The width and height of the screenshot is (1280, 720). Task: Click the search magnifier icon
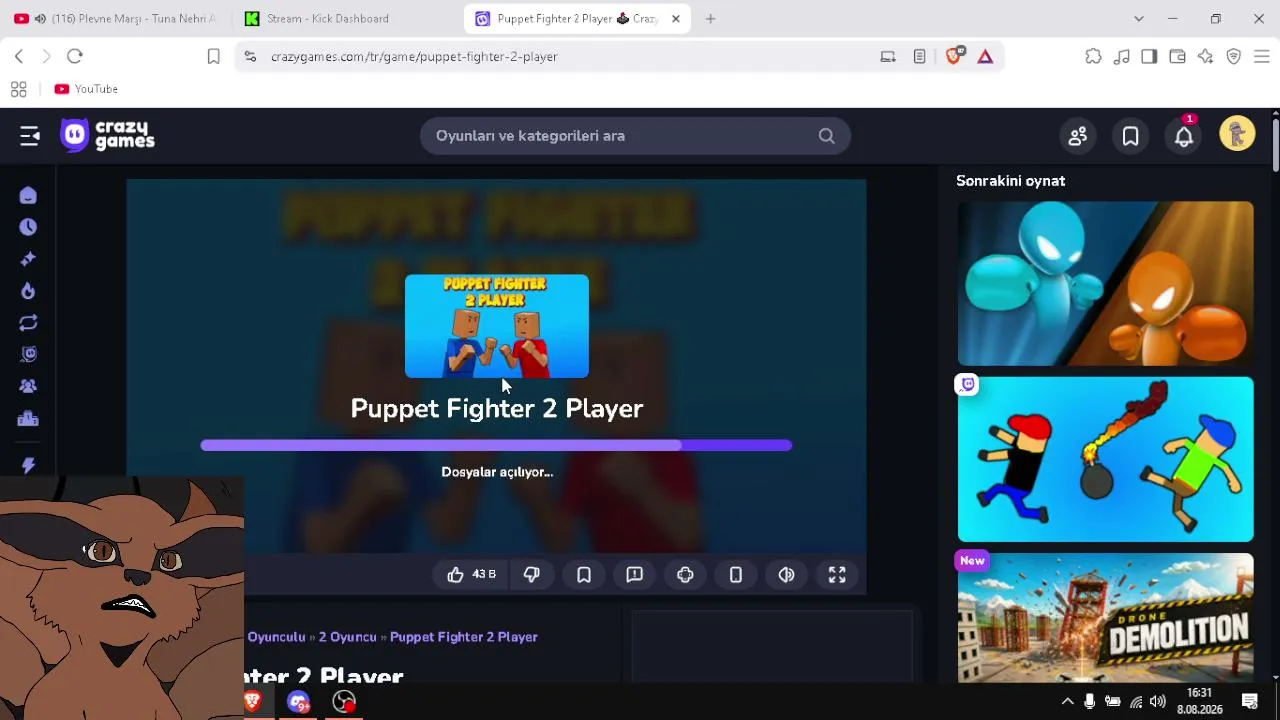point(826,136)
